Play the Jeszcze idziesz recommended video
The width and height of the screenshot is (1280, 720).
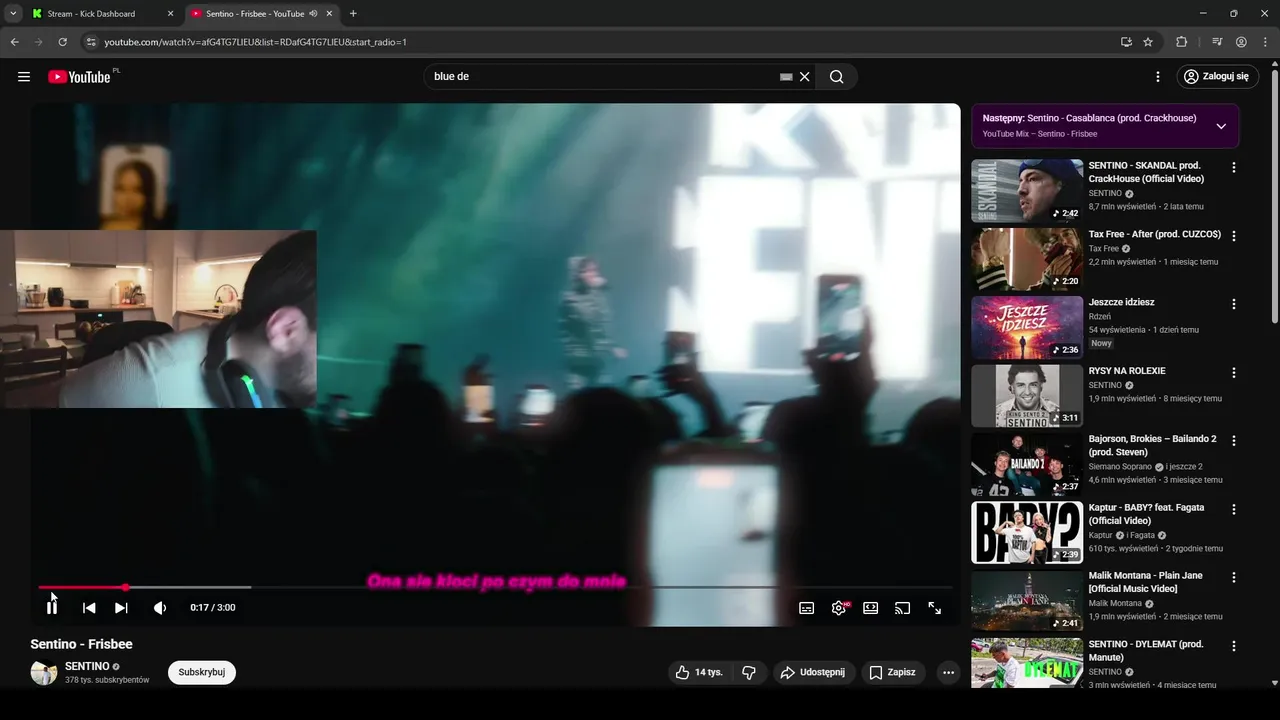coord(1027,327)
